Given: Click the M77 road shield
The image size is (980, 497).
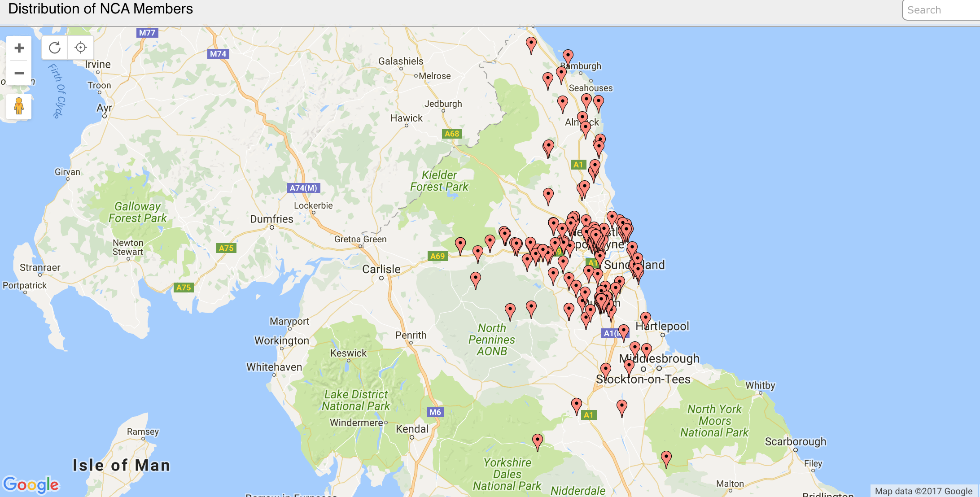Looking at the screenshot, I should coord(148,33).
